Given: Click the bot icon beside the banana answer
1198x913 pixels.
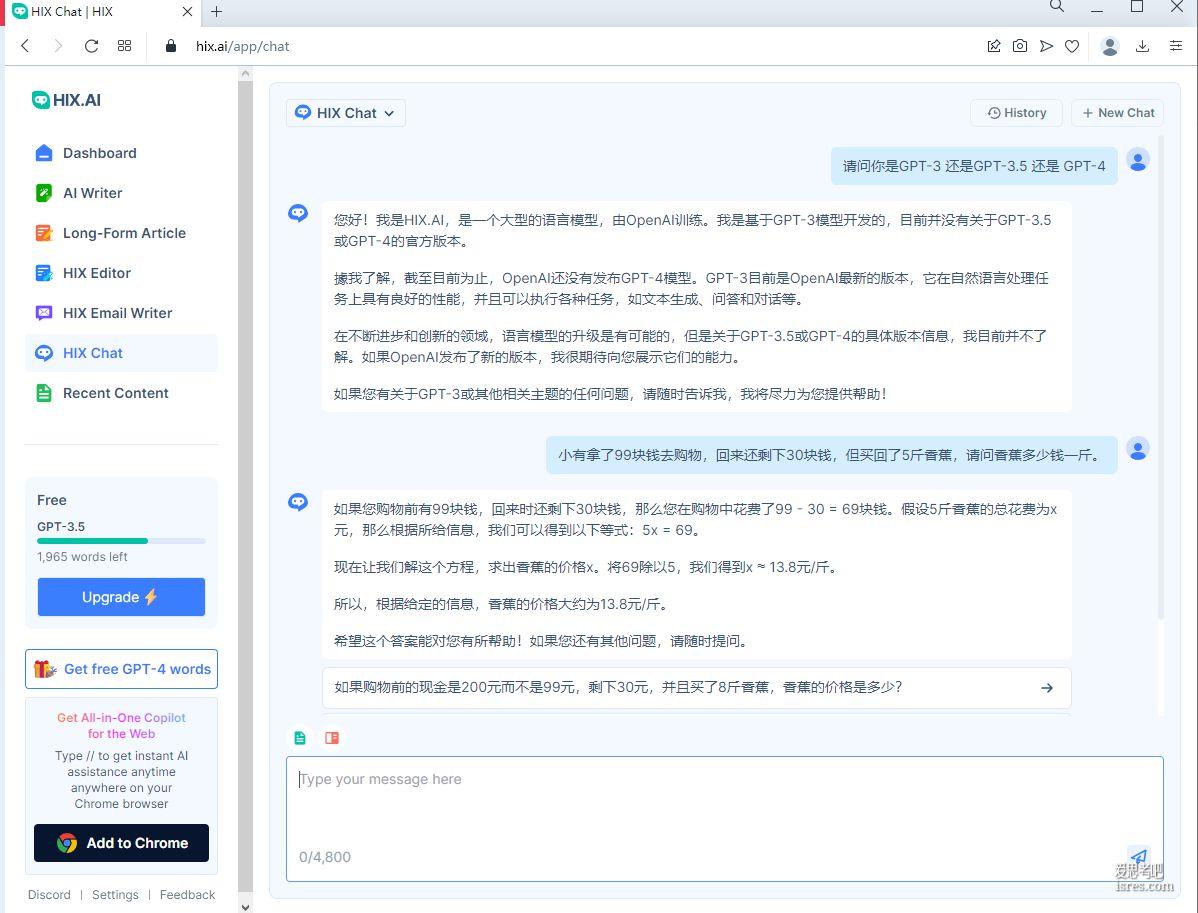Looking at the screenshot, I should [x=298, y=502].
